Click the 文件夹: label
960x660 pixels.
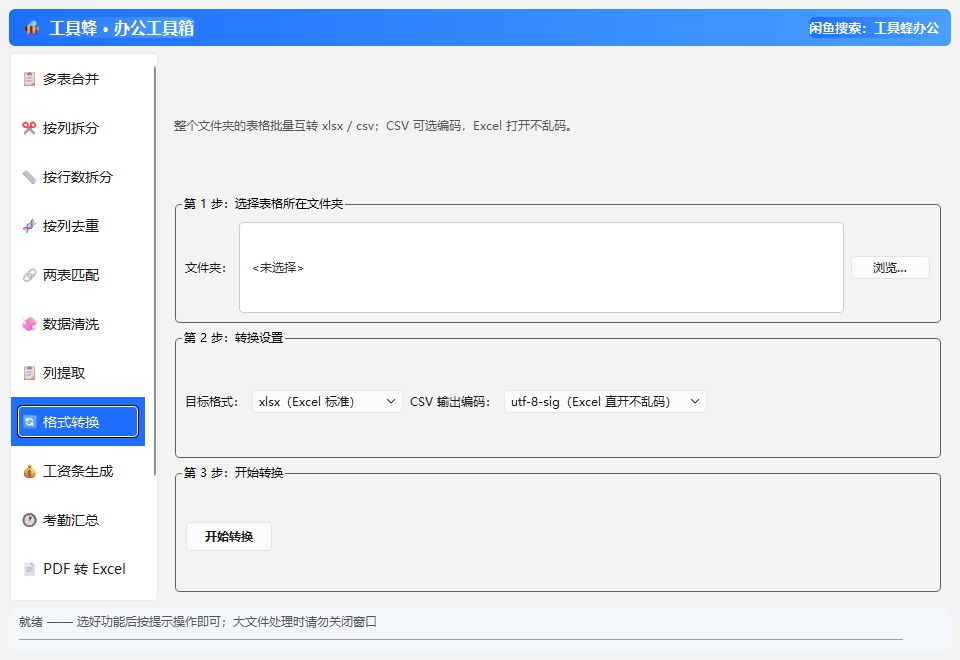[206, 268]
